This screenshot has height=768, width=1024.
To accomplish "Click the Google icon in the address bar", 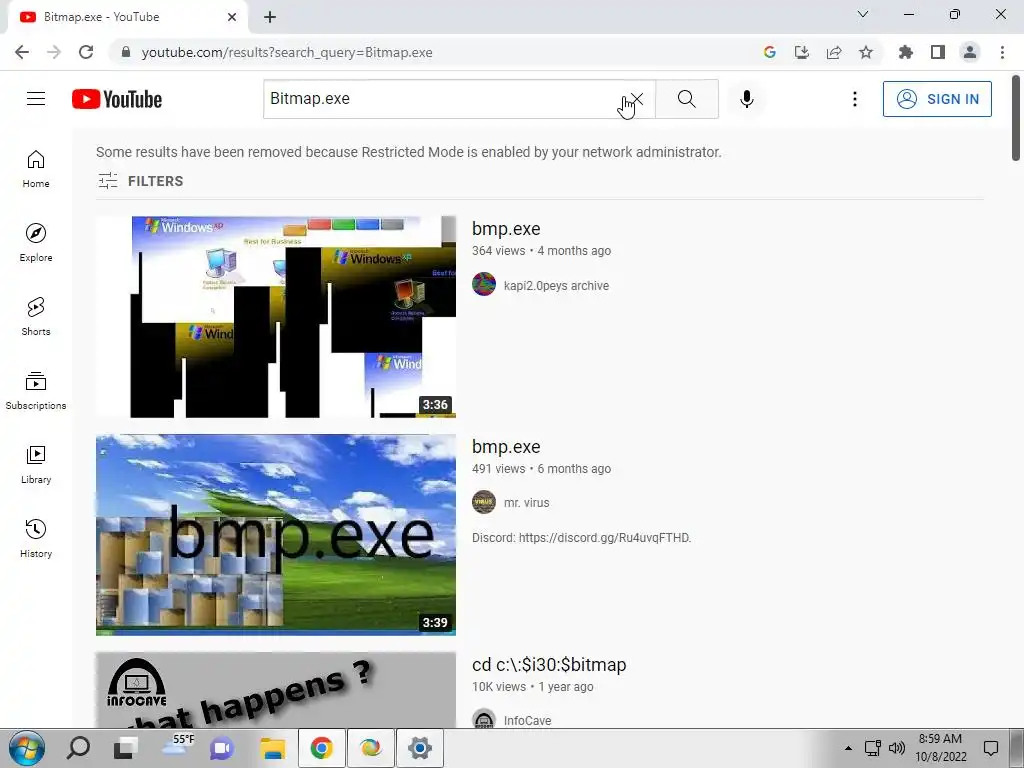I will [770, 52].
